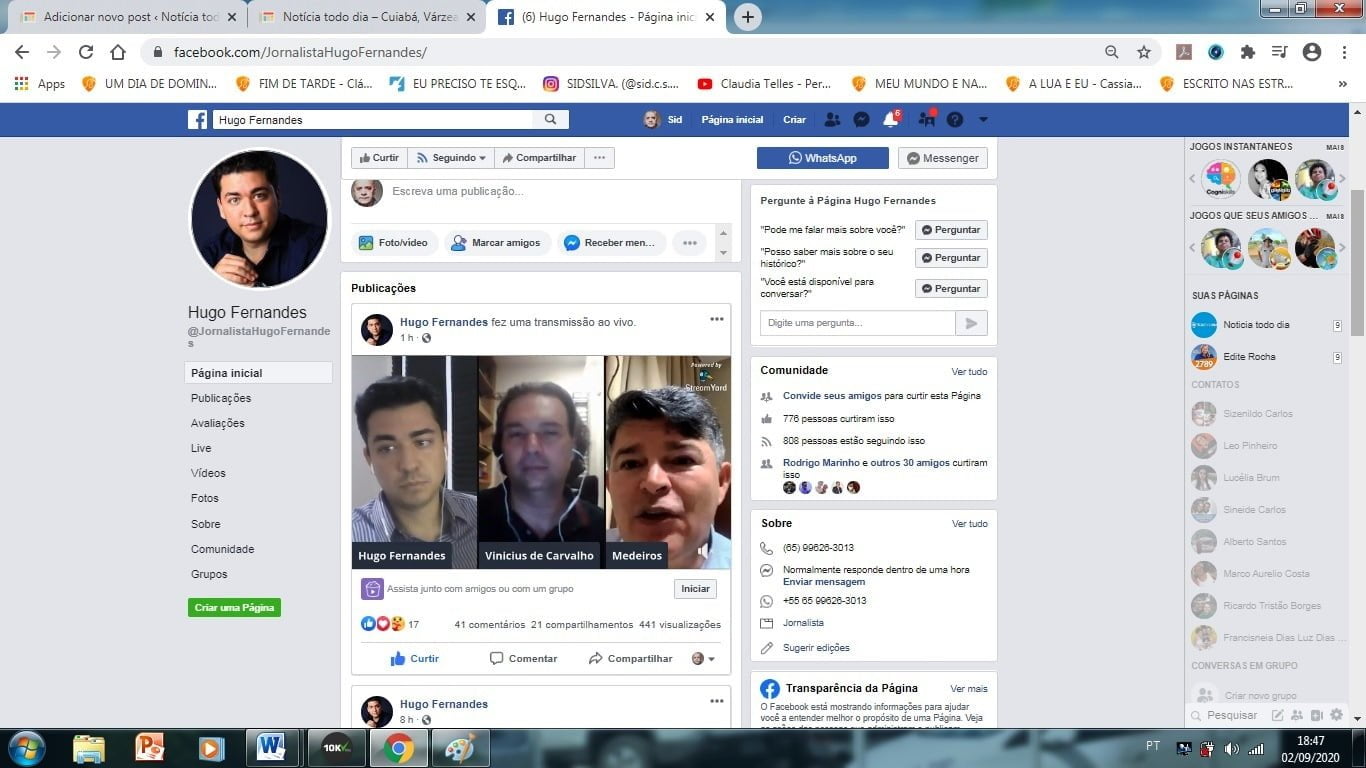
Task: Open Edite Rocha page in Suas Páginas
Action: pyautogui.click(x=1249, y=357)
